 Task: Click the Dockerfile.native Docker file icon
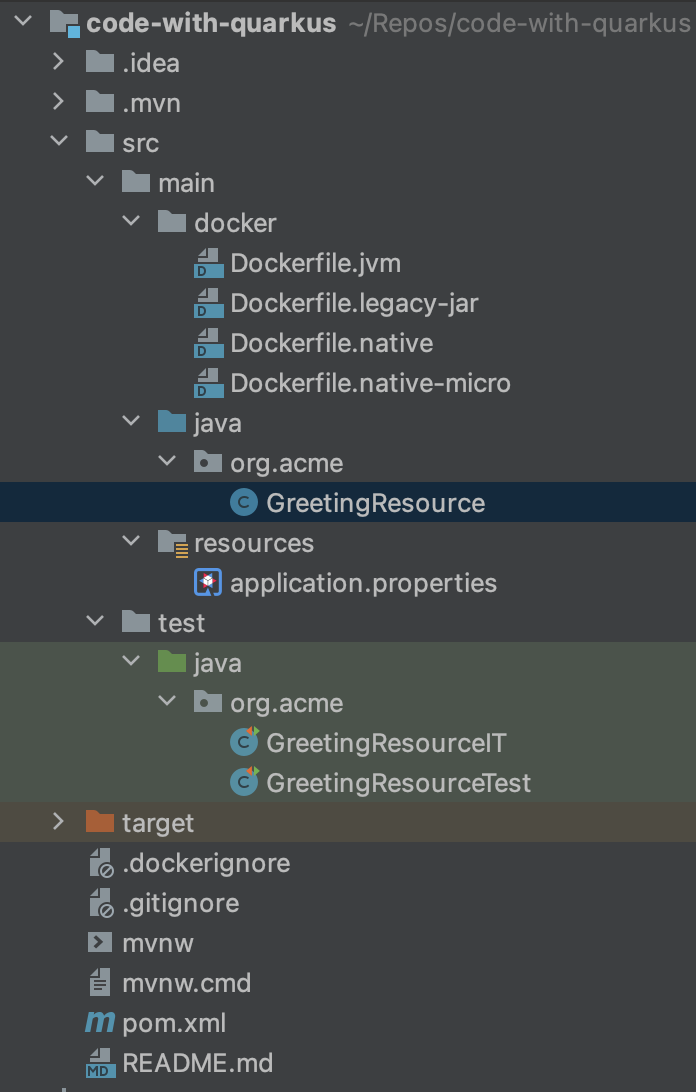pos(208,343)
